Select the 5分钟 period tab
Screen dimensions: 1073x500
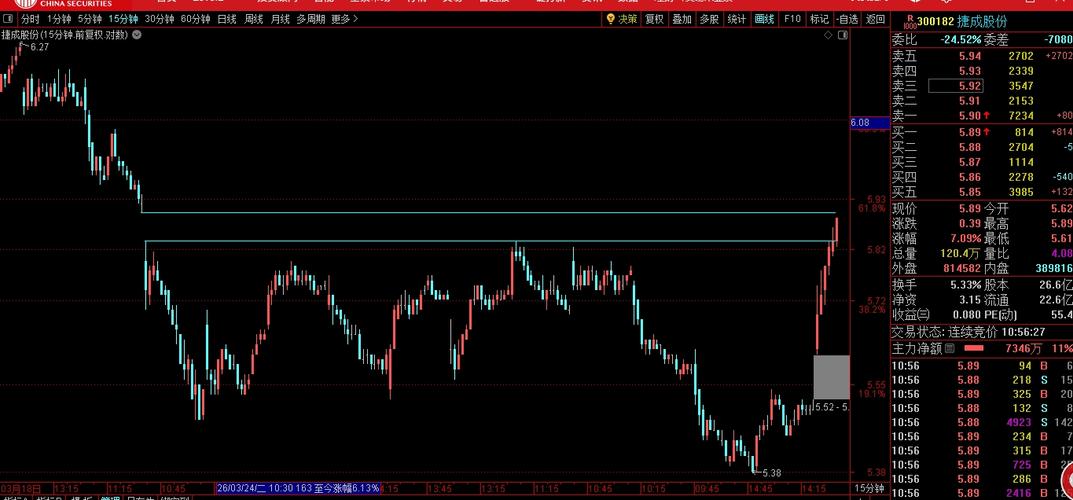[x=89, y=19]
